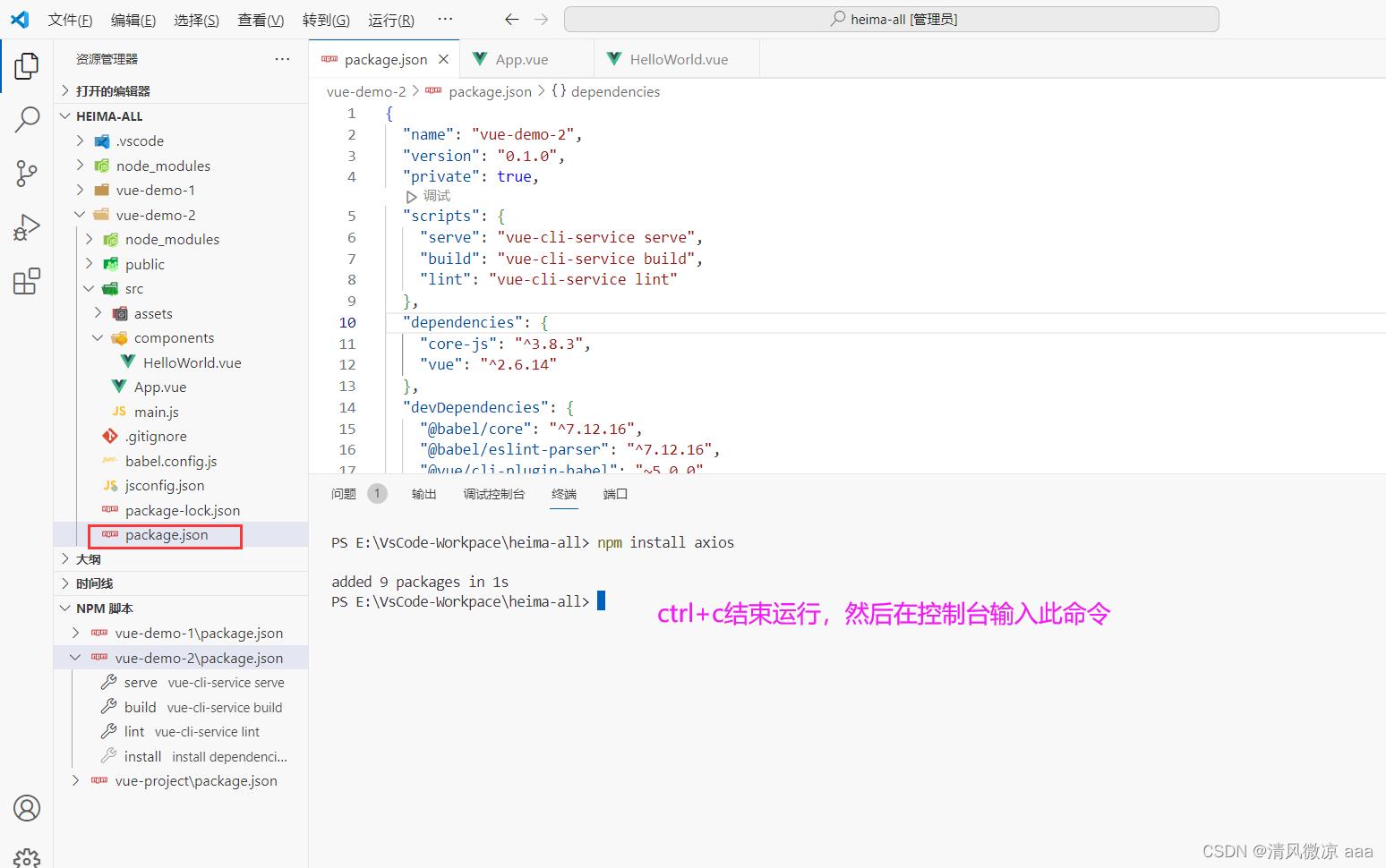Click the VS Code logo icon
The image size is (1386, 868).
click(20, 19)
